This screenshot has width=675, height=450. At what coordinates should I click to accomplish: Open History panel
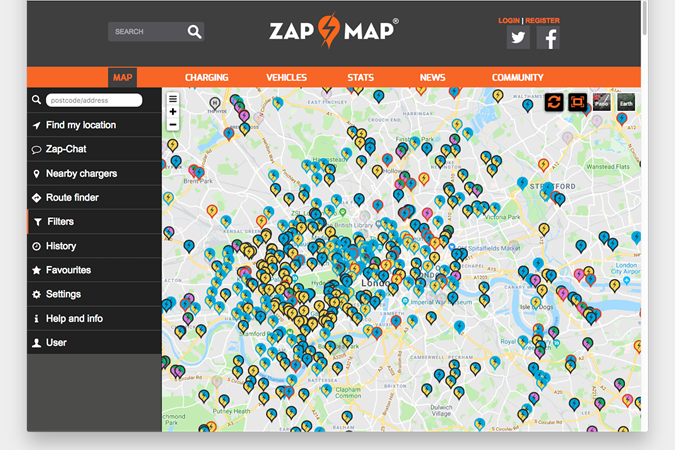tap(94, 246)
